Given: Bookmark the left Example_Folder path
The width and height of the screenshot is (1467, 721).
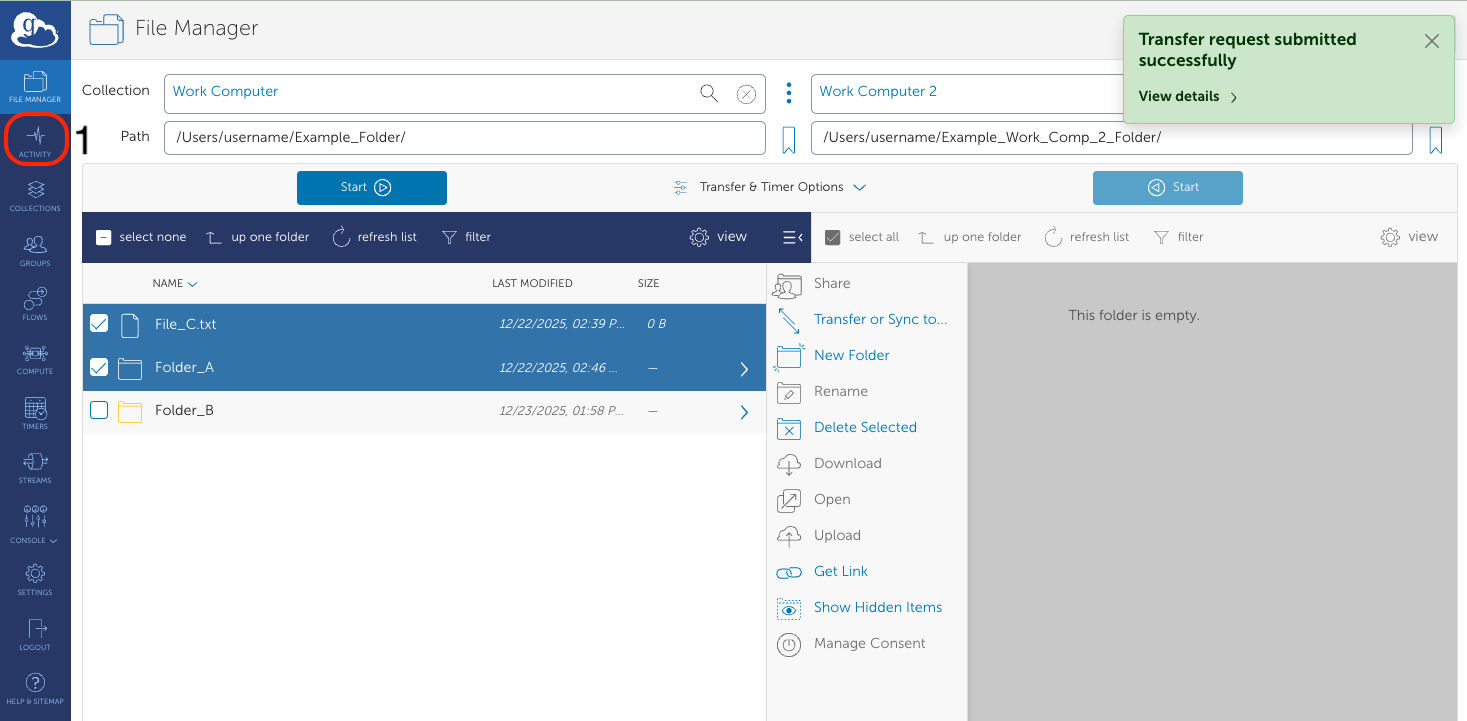Looking at the screenshot, I should (x=788, y=140).
